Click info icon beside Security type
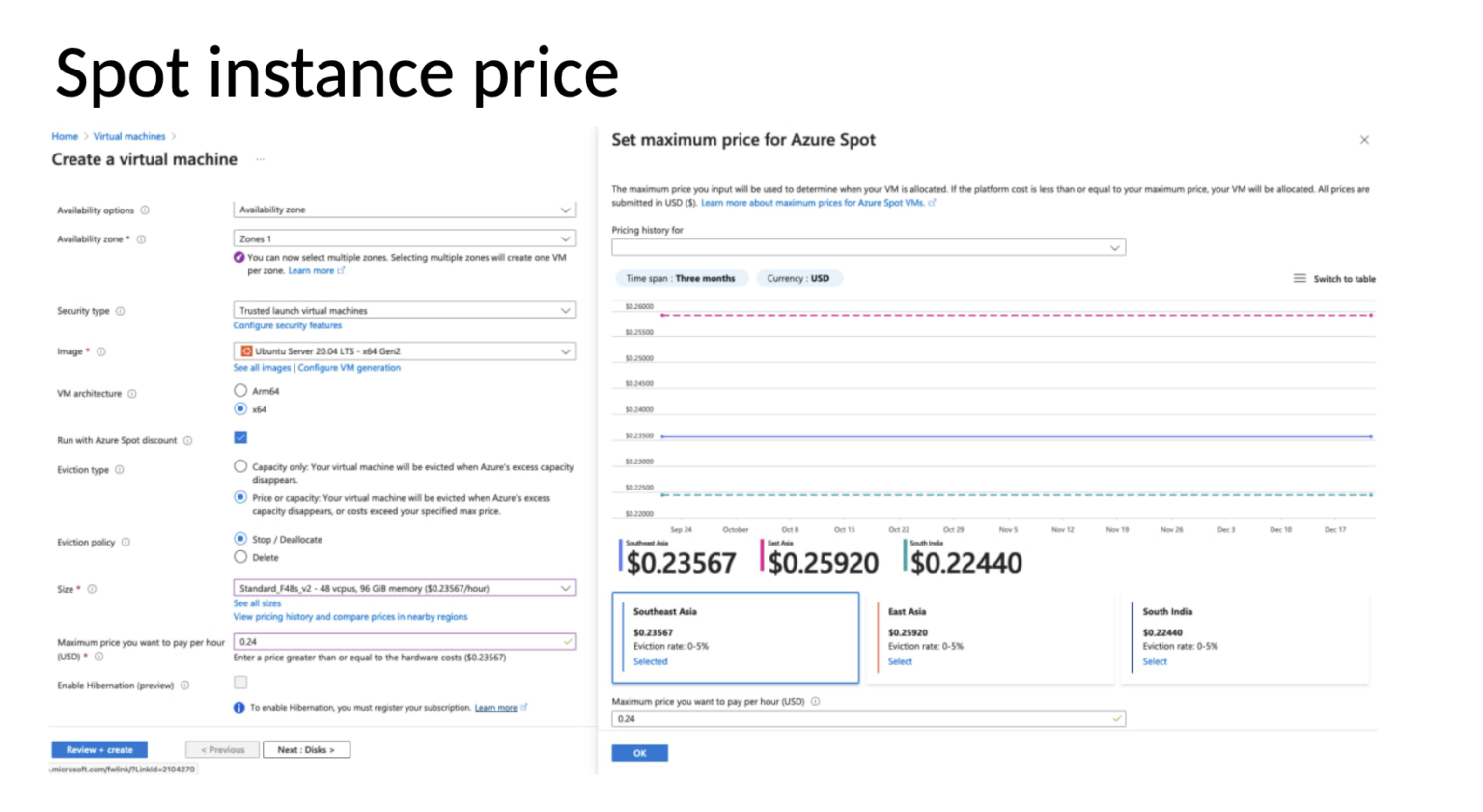 click(121, 311)
